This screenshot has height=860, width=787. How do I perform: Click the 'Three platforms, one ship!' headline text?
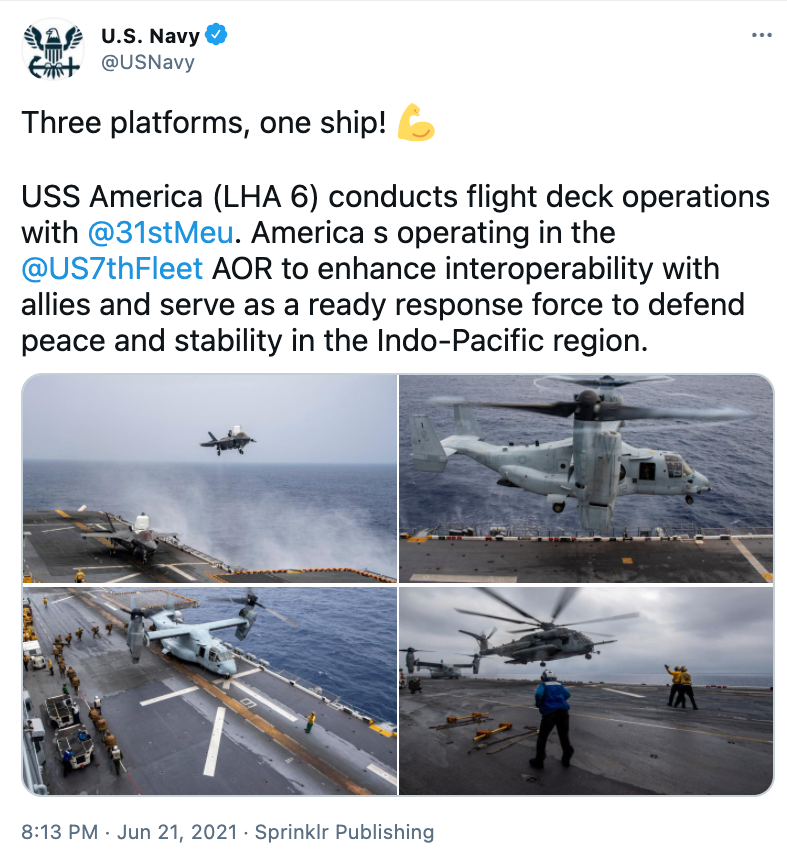(204, 122)
